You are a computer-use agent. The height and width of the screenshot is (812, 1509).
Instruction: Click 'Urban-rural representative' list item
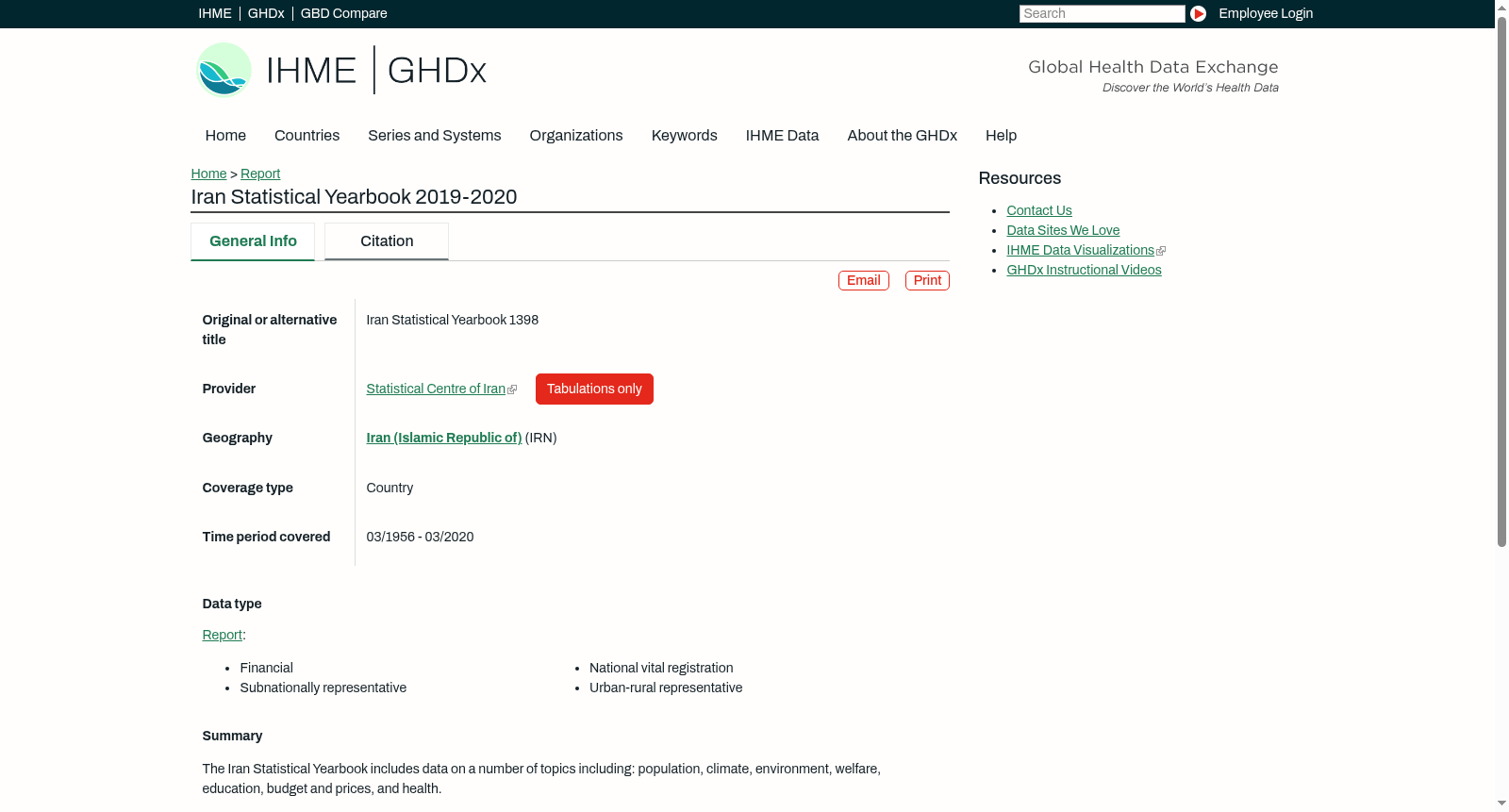click(x=666, y=688)
